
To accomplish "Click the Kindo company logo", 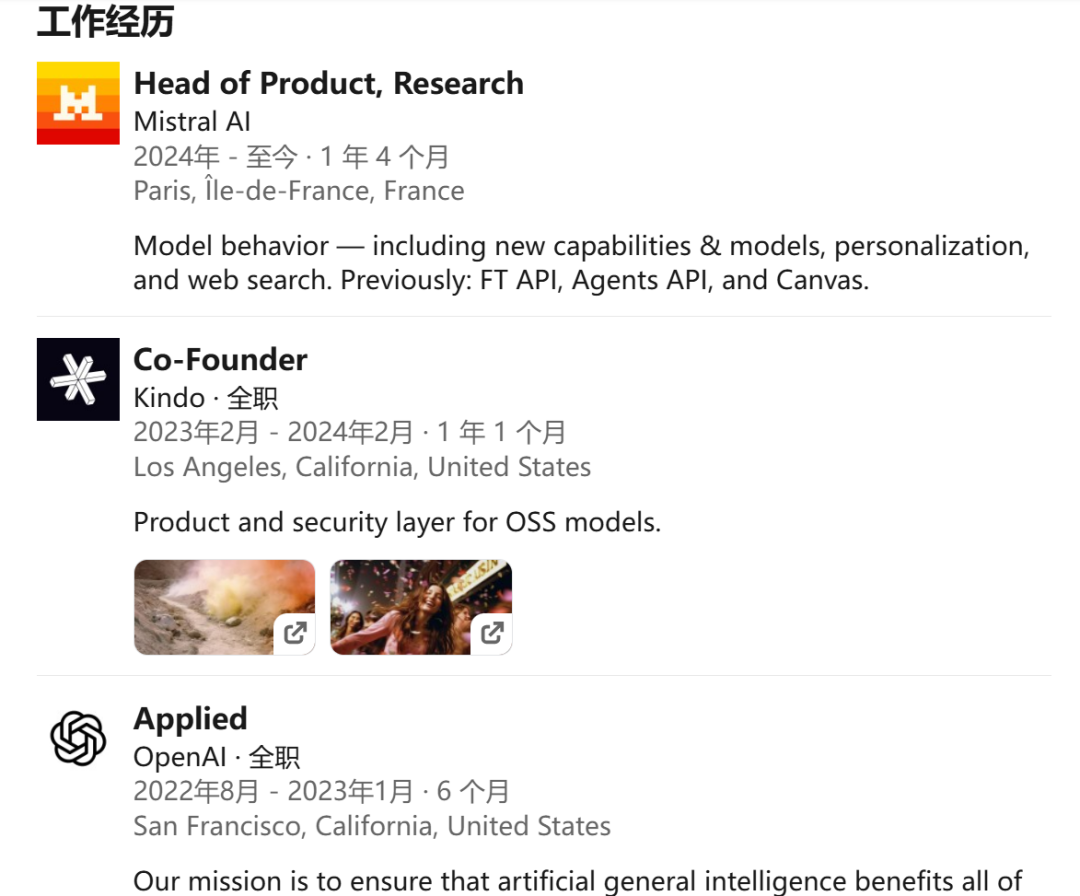I will 78,379.
